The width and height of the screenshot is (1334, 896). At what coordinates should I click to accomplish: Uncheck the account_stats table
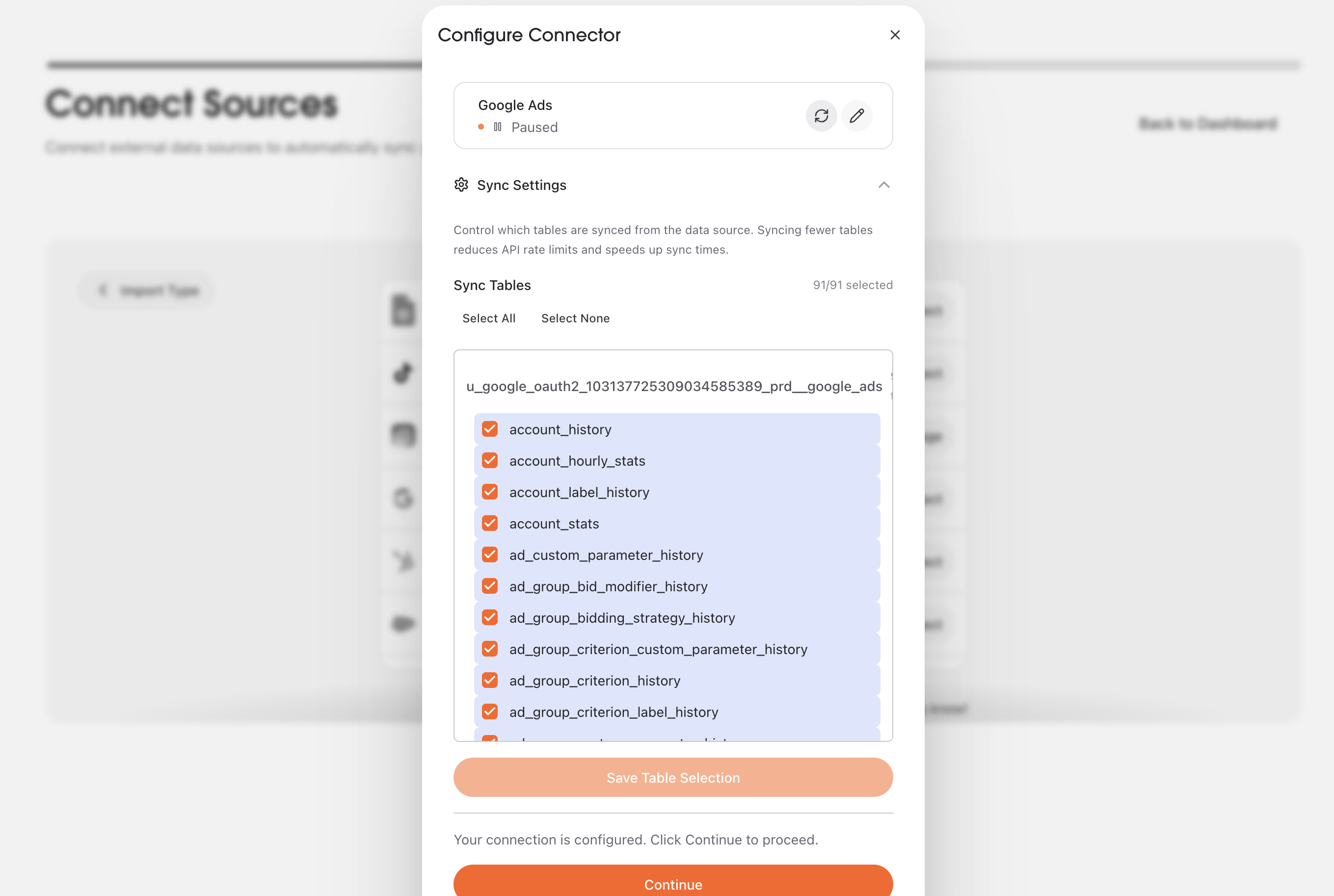tap(489, 523)
